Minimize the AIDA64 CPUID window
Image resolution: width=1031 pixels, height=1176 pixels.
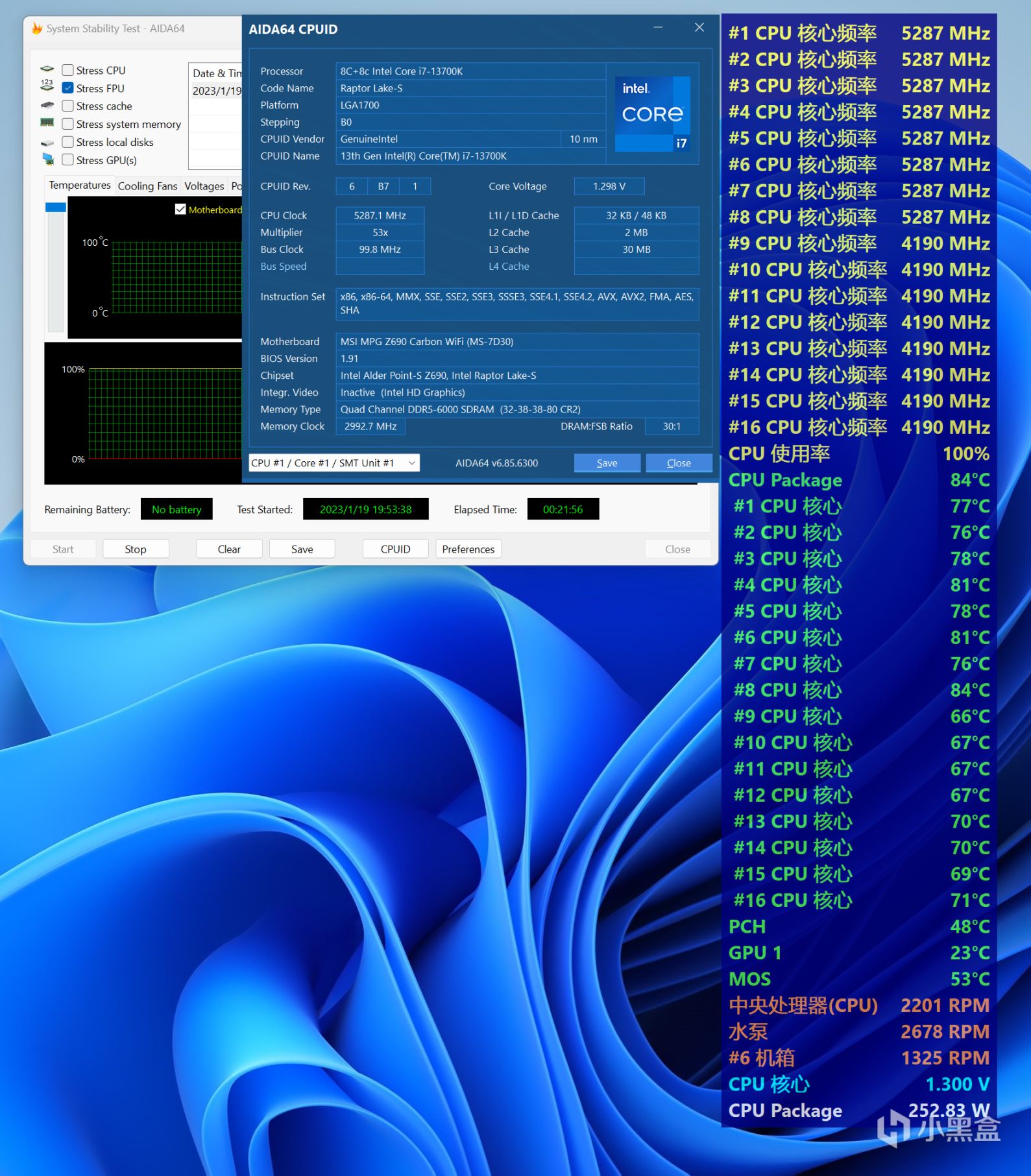[659, 28]
